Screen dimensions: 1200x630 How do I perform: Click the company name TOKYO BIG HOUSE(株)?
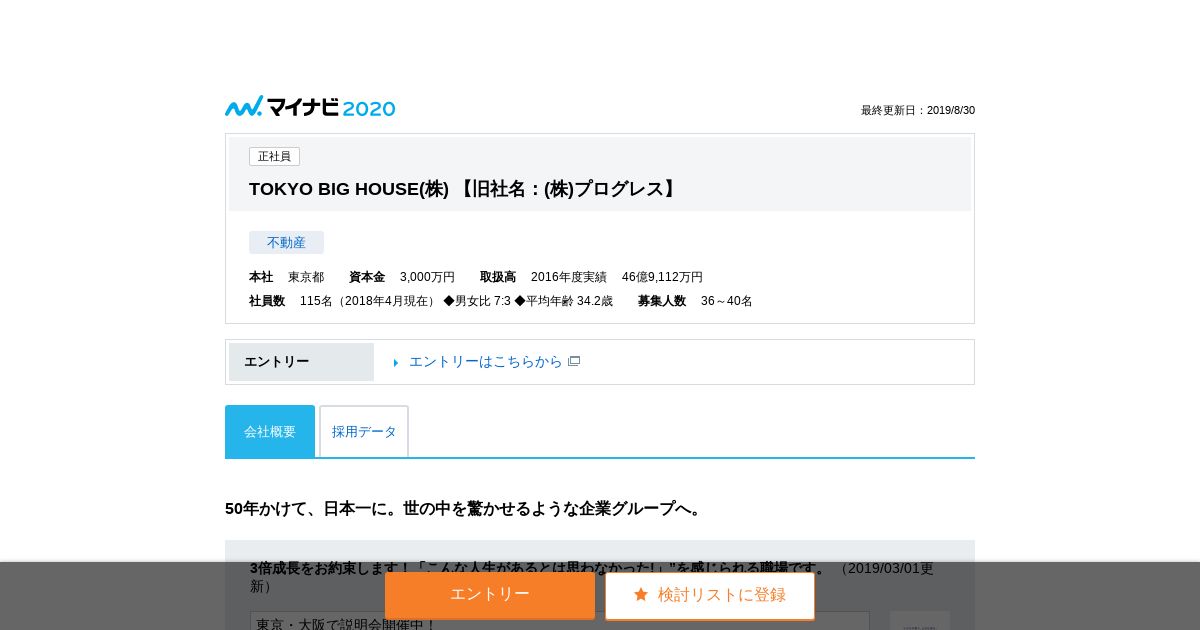349,189
